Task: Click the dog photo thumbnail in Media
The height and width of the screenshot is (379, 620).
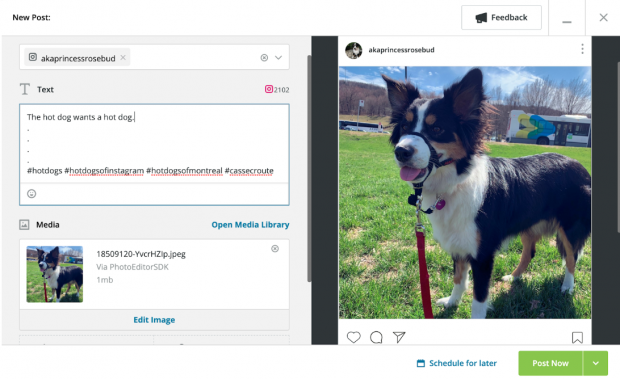Action: pos(55,274)
